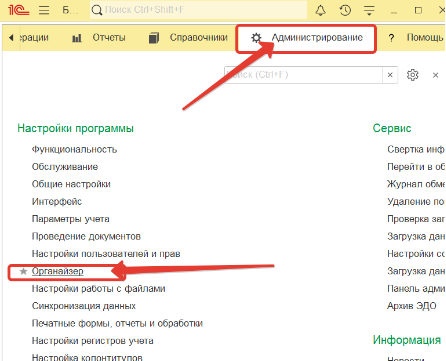Open Интерфейс settings
This screenshot has height=361, width=446.
click(57, 201)
